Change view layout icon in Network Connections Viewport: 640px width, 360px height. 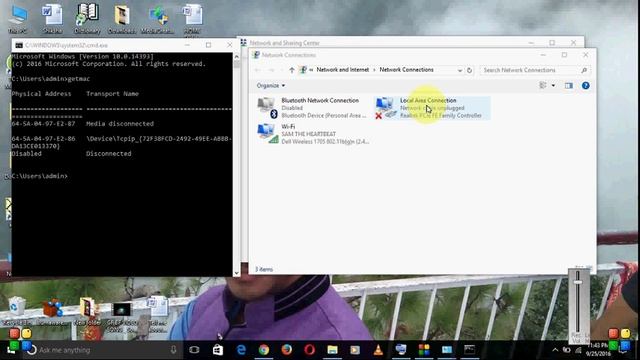[543, 85]
